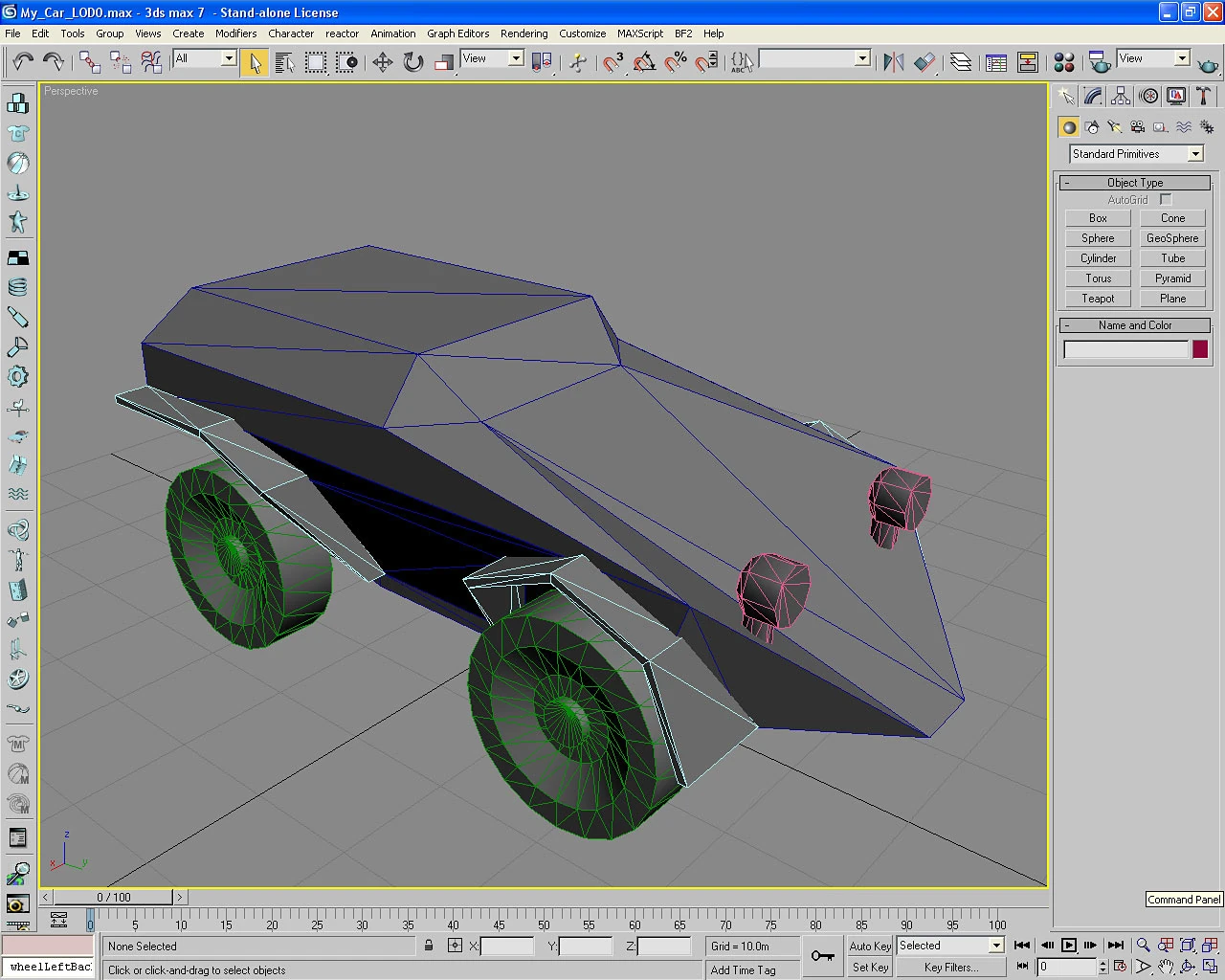This screenshot has width=1225, height=980.
Task: Open the Standard Primitives dropdown
Action: click(1195, 154)
